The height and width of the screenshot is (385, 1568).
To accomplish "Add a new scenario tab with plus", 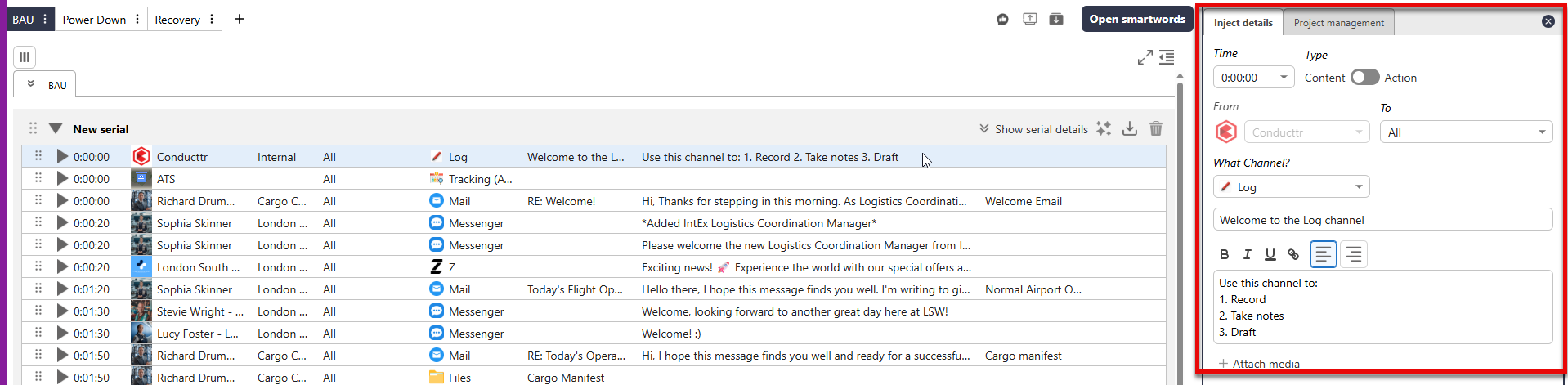I will (x=240, y=19).
